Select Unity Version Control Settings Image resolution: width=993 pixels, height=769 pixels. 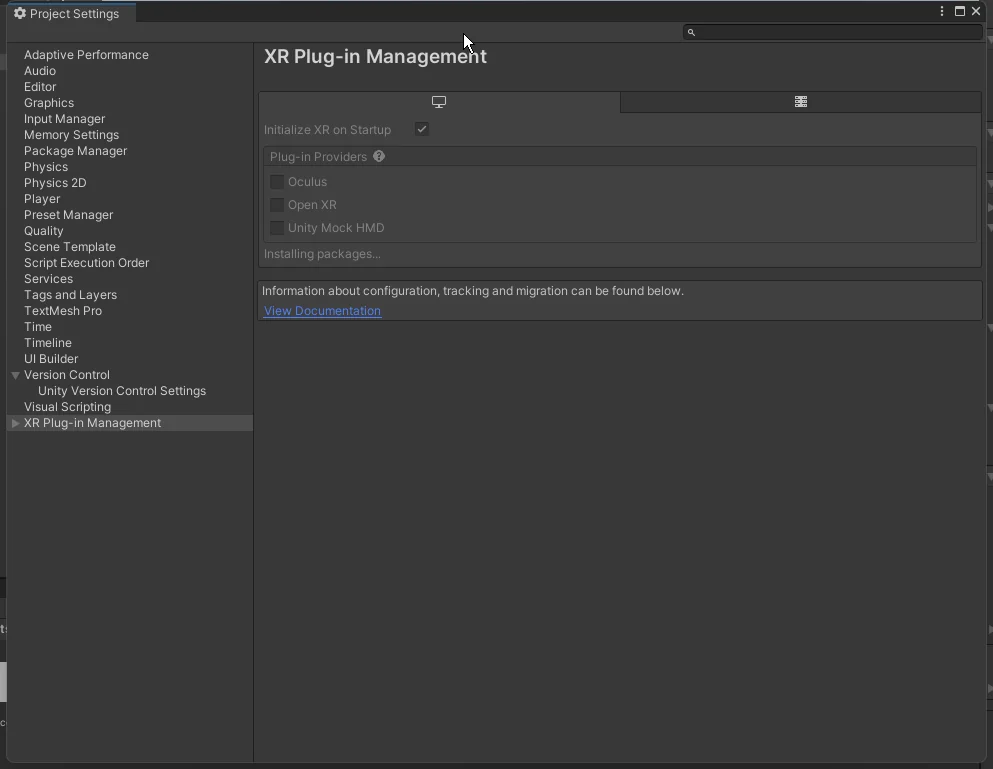tap(122, 391)
